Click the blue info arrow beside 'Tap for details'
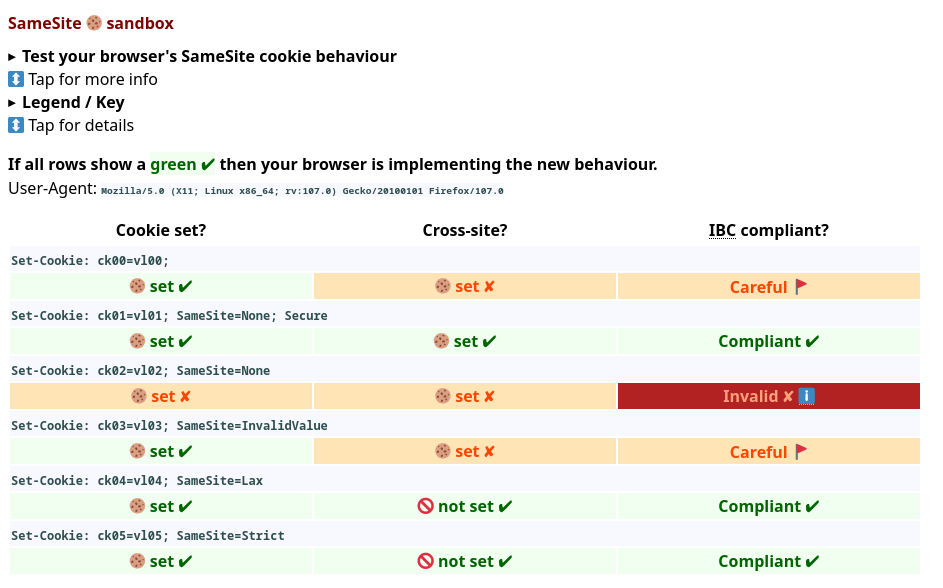Image resolution: width=943 pixels, height=588 pixels. point(15,125)
